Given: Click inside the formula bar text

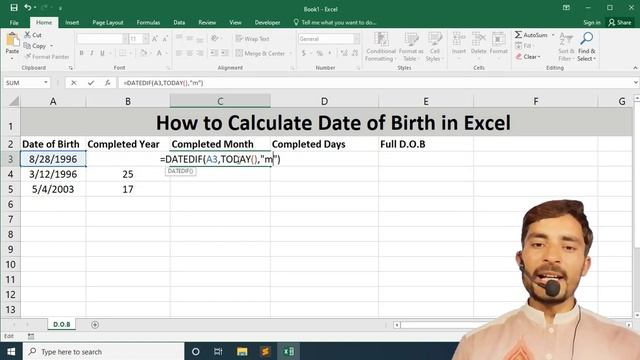Looking at the screenshot, I should 163,83.
